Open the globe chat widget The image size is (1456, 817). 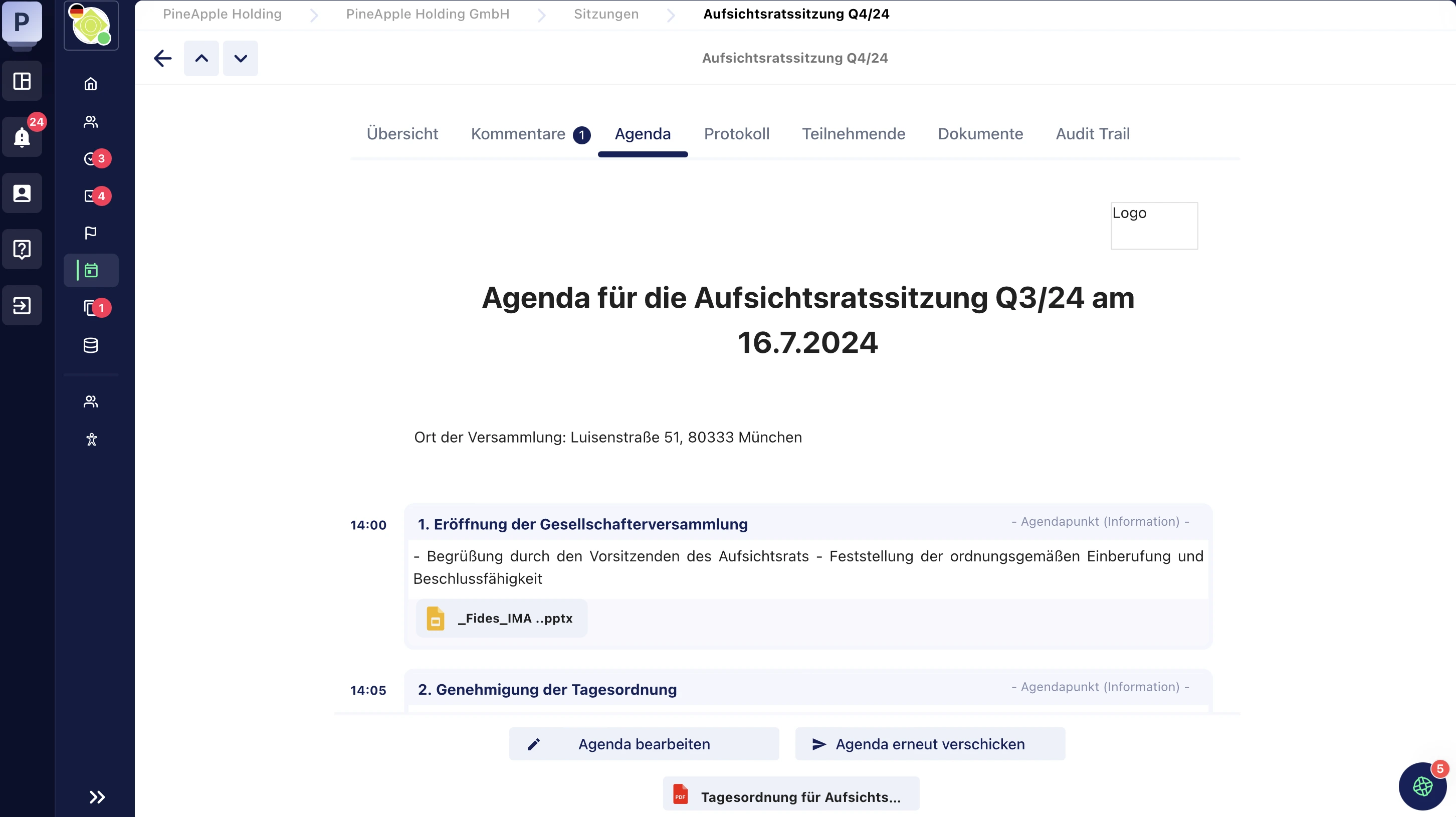coord(1422,786)
